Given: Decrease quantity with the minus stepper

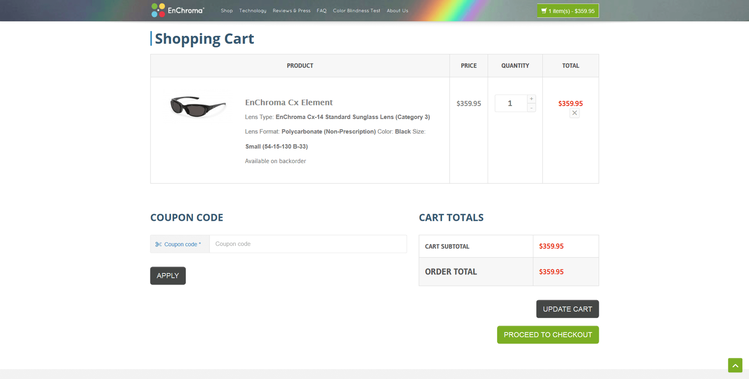Looking at the screenshot, I should [531, 108].
